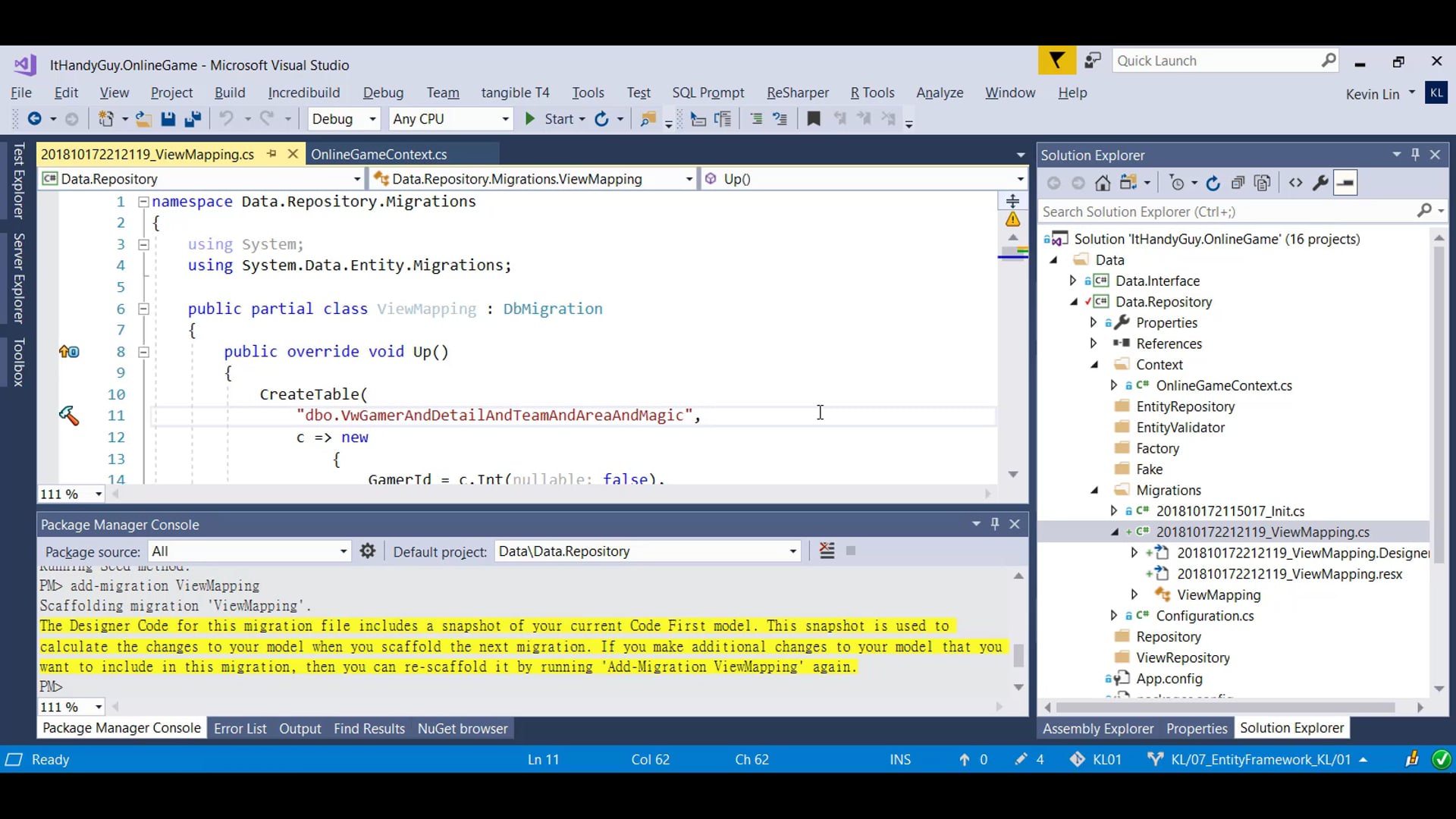Open the Debug configuration dropdown
The image size is (1456, 819).
tap(372, 119)
